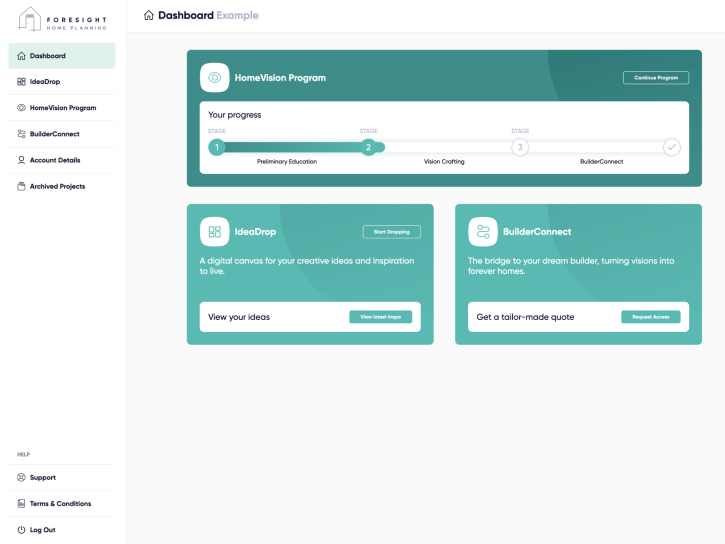Click the IdeaDrop grid icon in card
725x544 pixels.
click(x=214, y=232)
